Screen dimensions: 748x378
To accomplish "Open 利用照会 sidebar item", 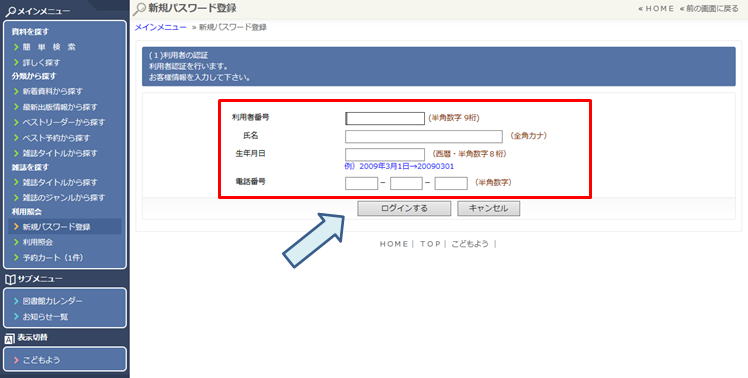I will (x=38, y=242).
